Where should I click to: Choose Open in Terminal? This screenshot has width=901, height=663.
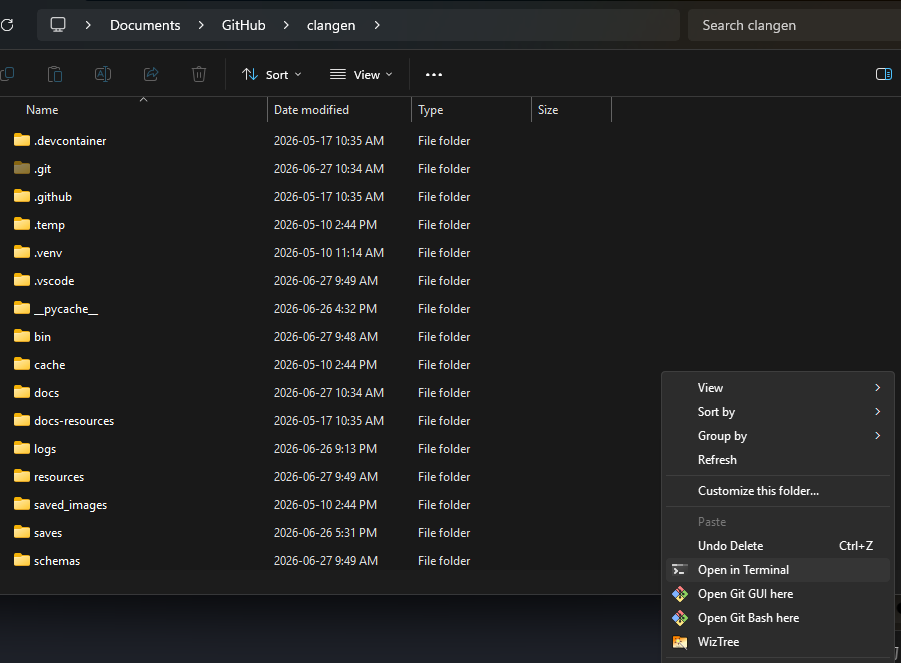tap(777, 570)
